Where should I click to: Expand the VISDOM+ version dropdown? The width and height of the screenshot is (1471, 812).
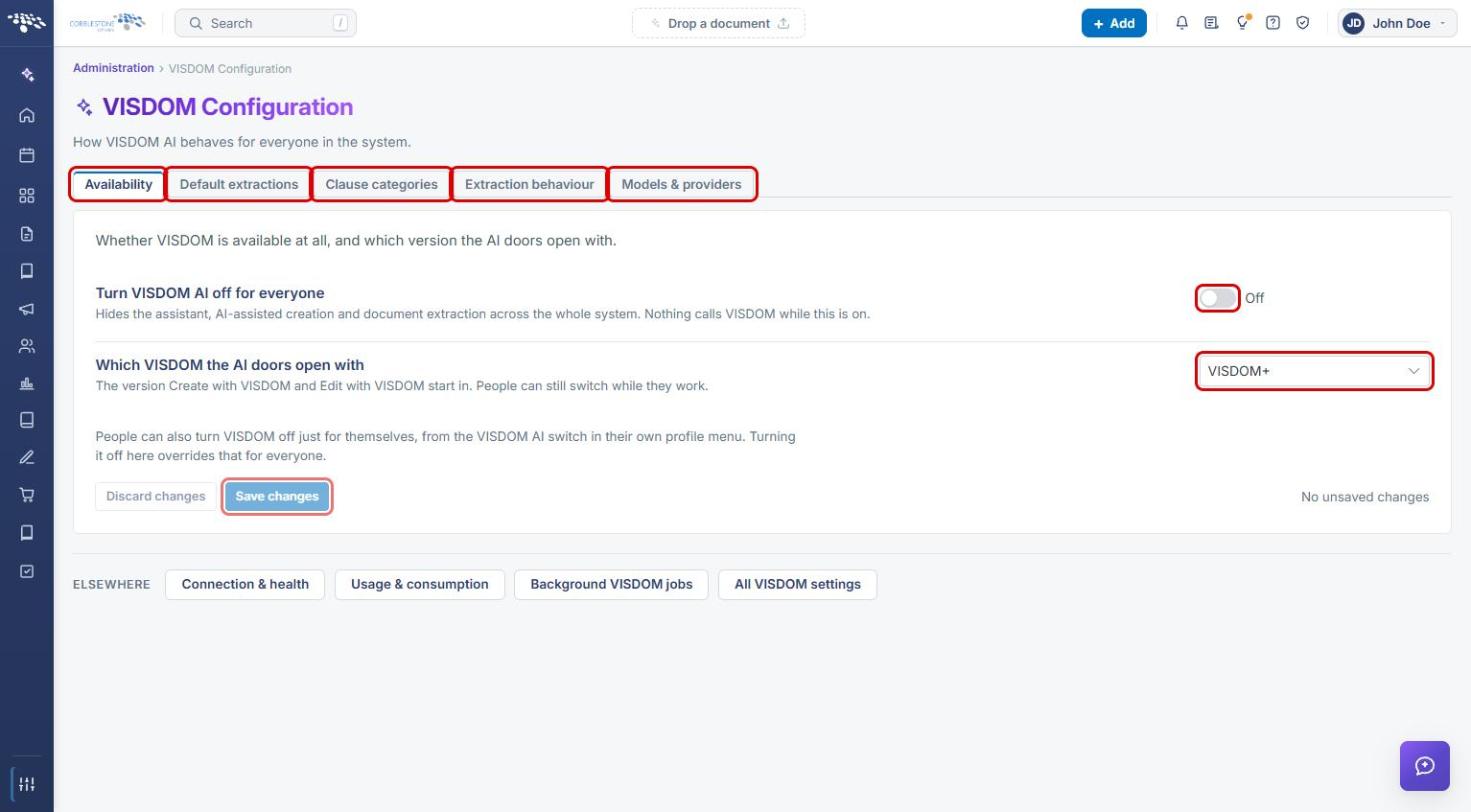(x=1314, y=371)
